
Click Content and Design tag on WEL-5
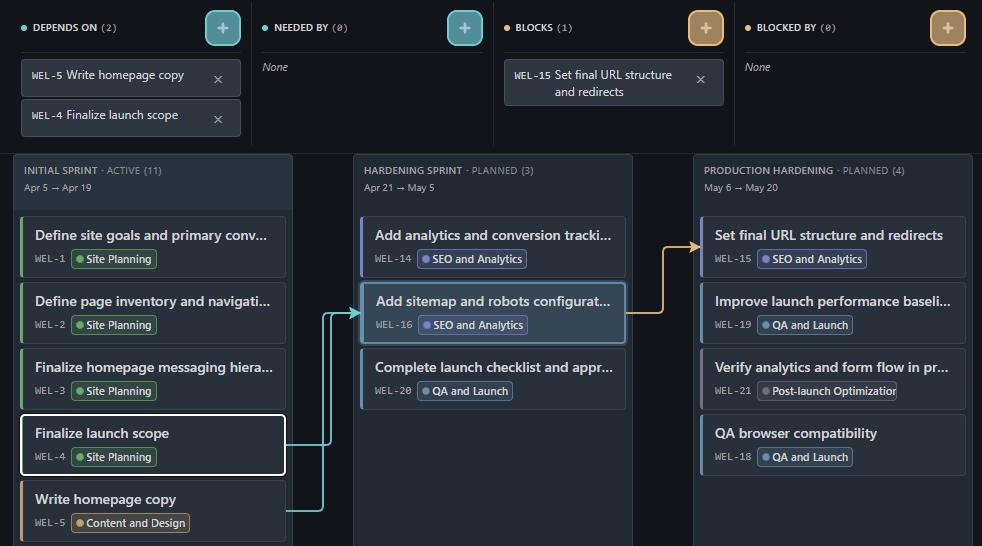[130, 523]
